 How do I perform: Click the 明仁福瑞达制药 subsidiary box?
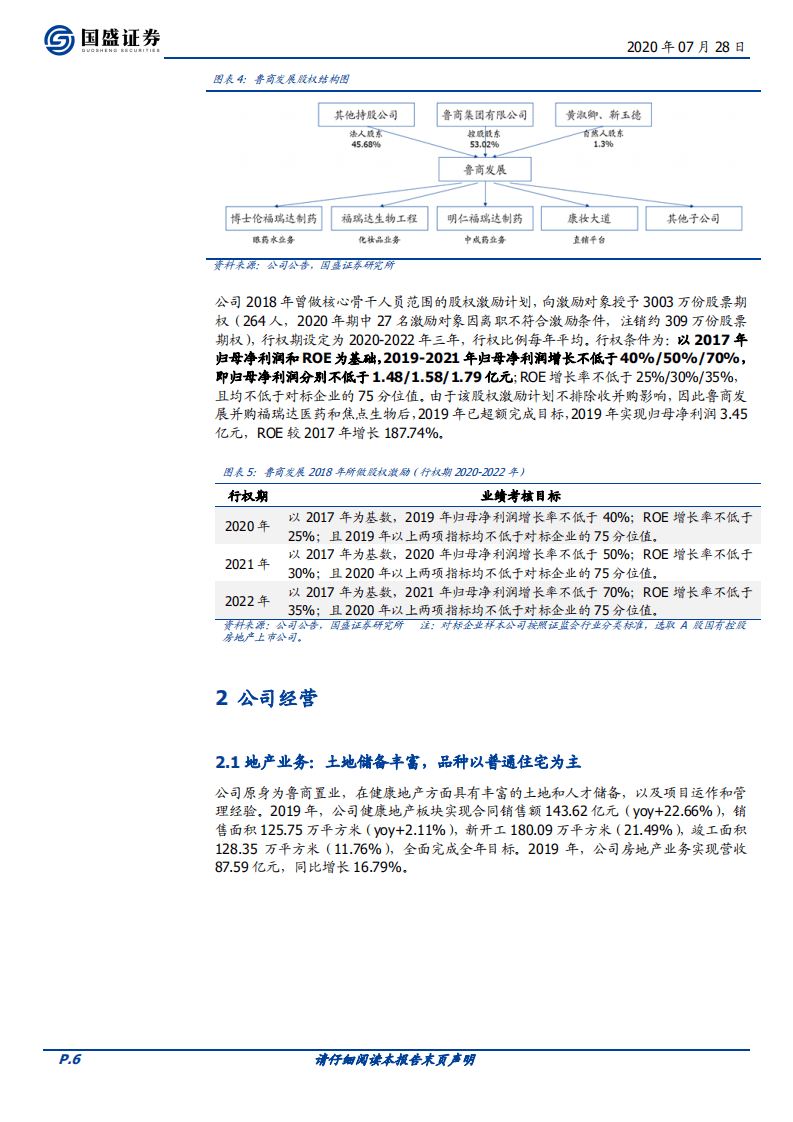pos(485,218)
